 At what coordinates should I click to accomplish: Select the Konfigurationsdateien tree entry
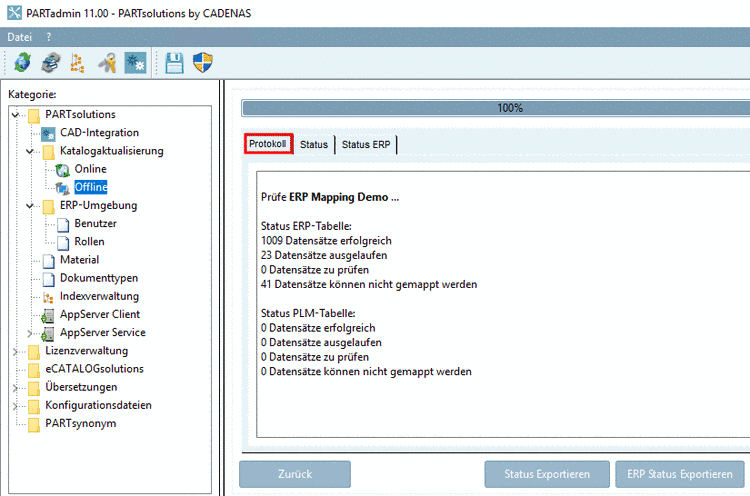pos(99,405)
